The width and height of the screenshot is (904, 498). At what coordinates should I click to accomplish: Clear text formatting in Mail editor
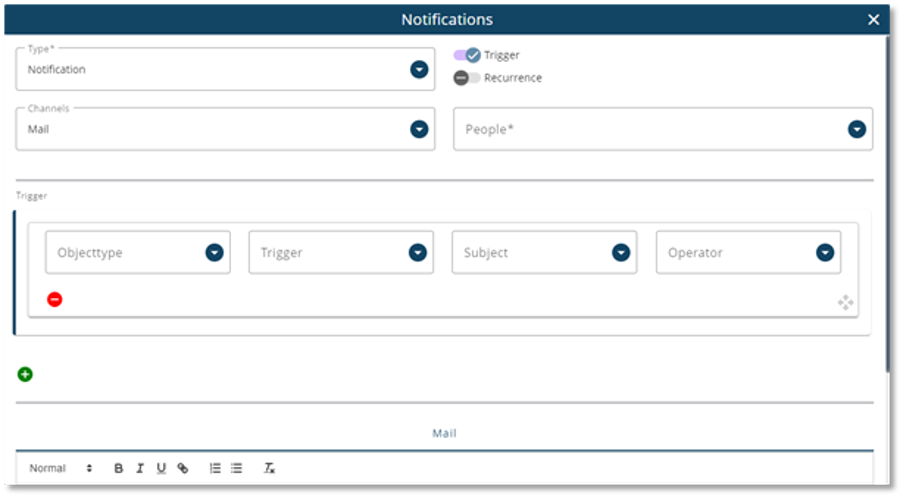tap(269, 469)
